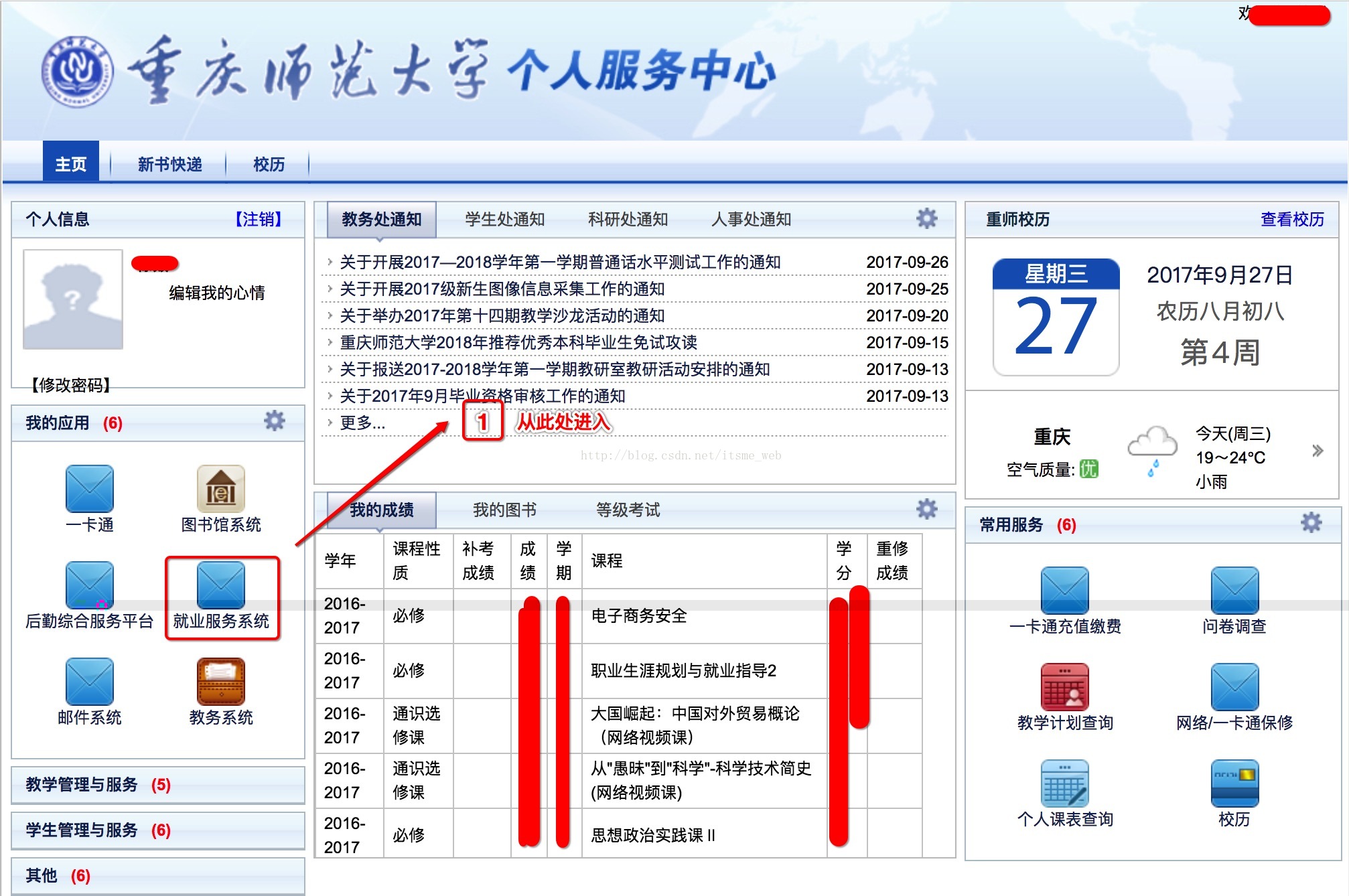Show next weather forecast with arrow
1349x896 pixels.
coord(1317,451)
